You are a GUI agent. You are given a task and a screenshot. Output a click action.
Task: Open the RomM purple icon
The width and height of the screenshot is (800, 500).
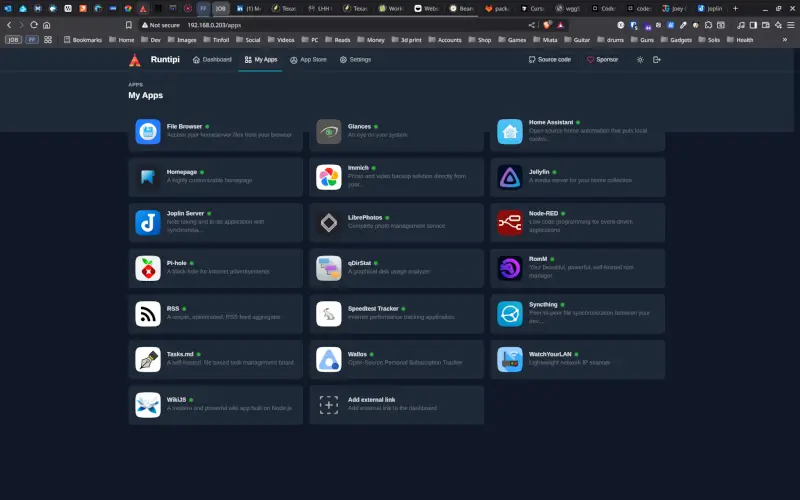(x=510, y=268)
